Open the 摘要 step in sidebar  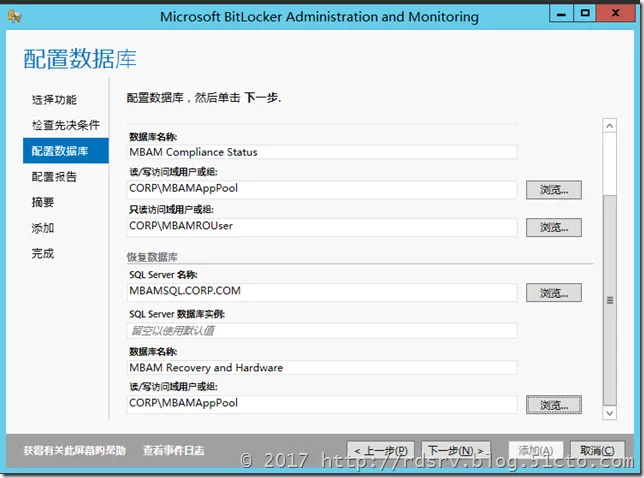point(43,202)
